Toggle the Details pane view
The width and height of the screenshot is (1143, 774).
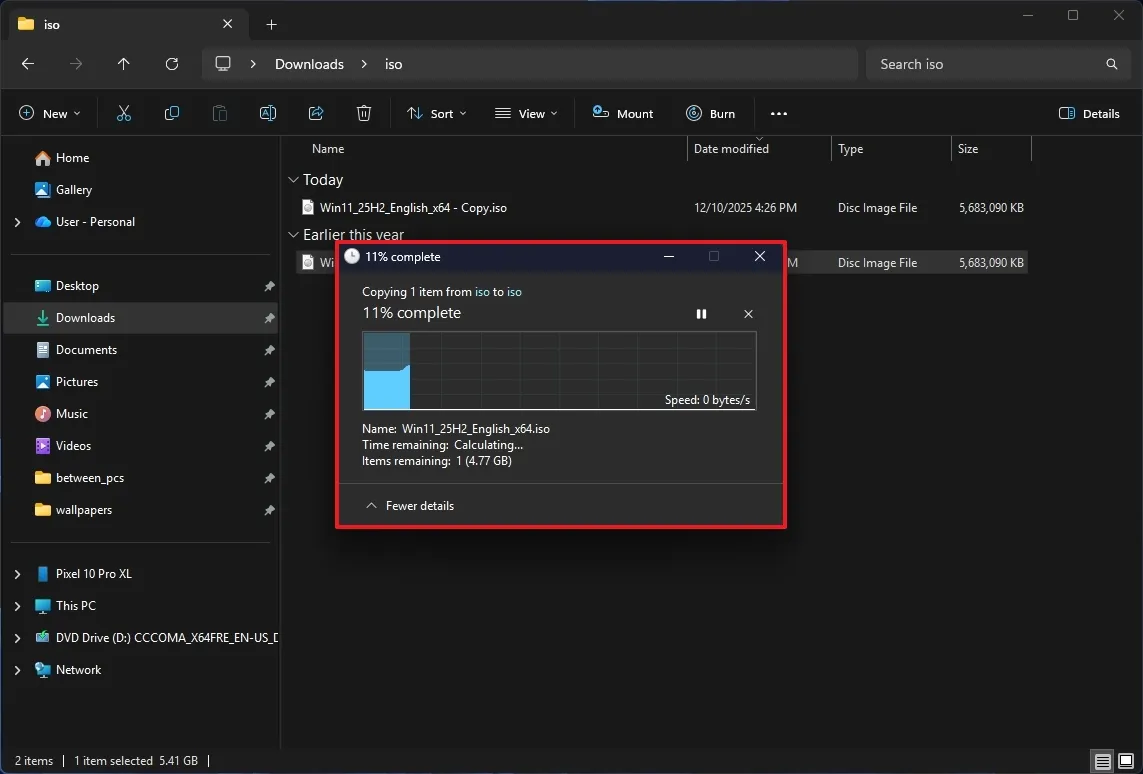click(x=1089, y=113)
